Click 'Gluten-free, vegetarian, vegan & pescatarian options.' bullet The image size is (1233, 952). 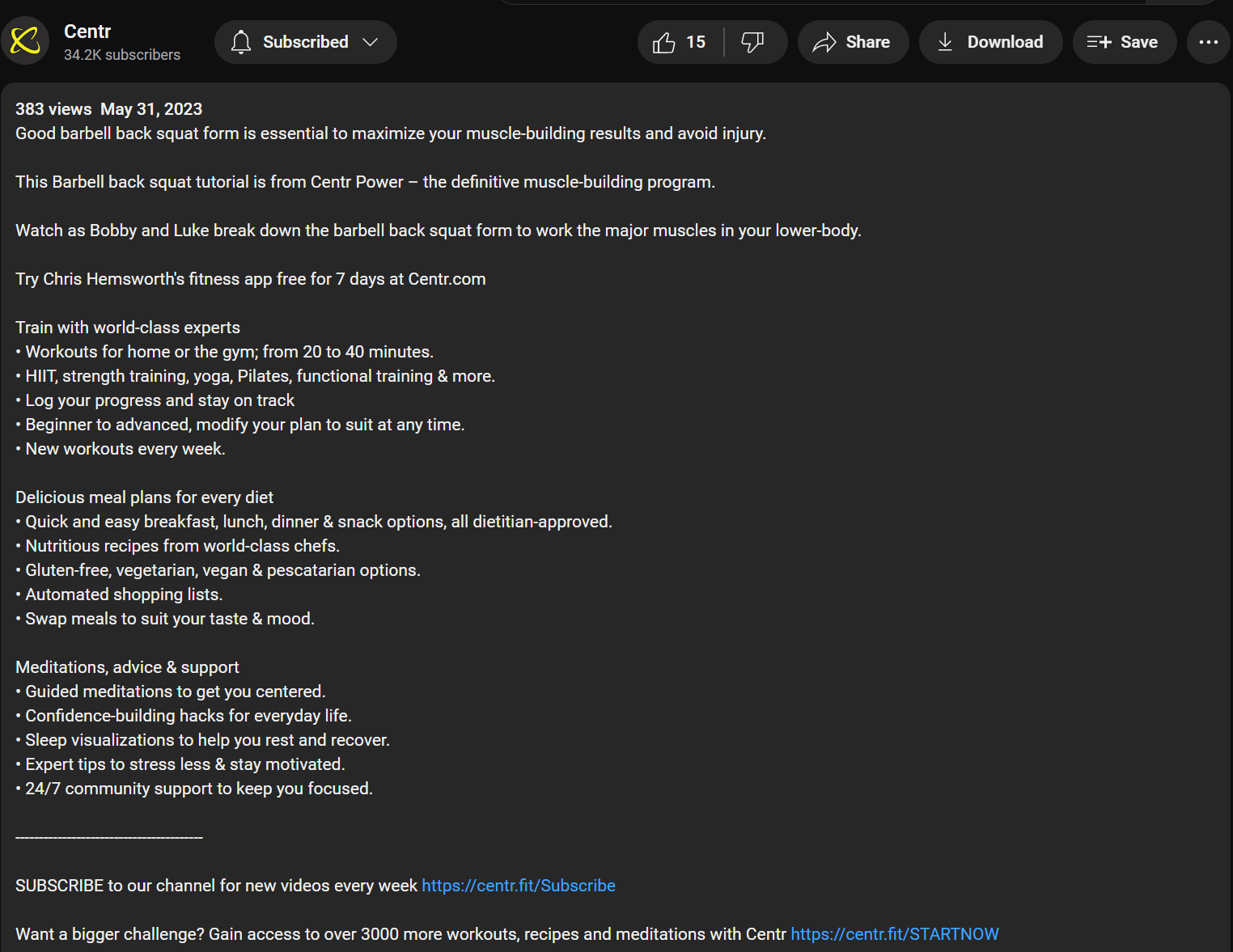click(218, 570)
